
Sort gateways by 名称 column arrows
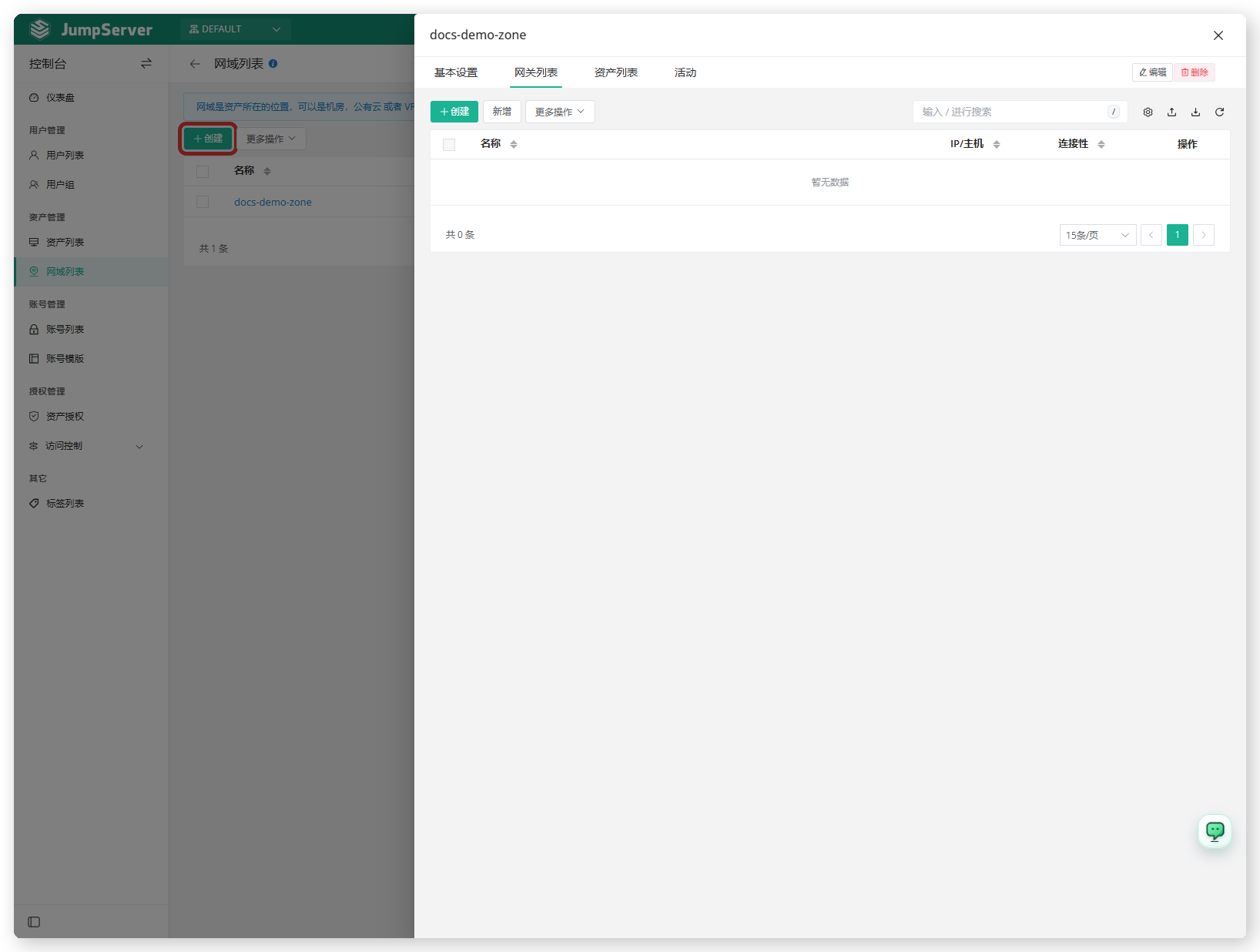tap(514, 144)
